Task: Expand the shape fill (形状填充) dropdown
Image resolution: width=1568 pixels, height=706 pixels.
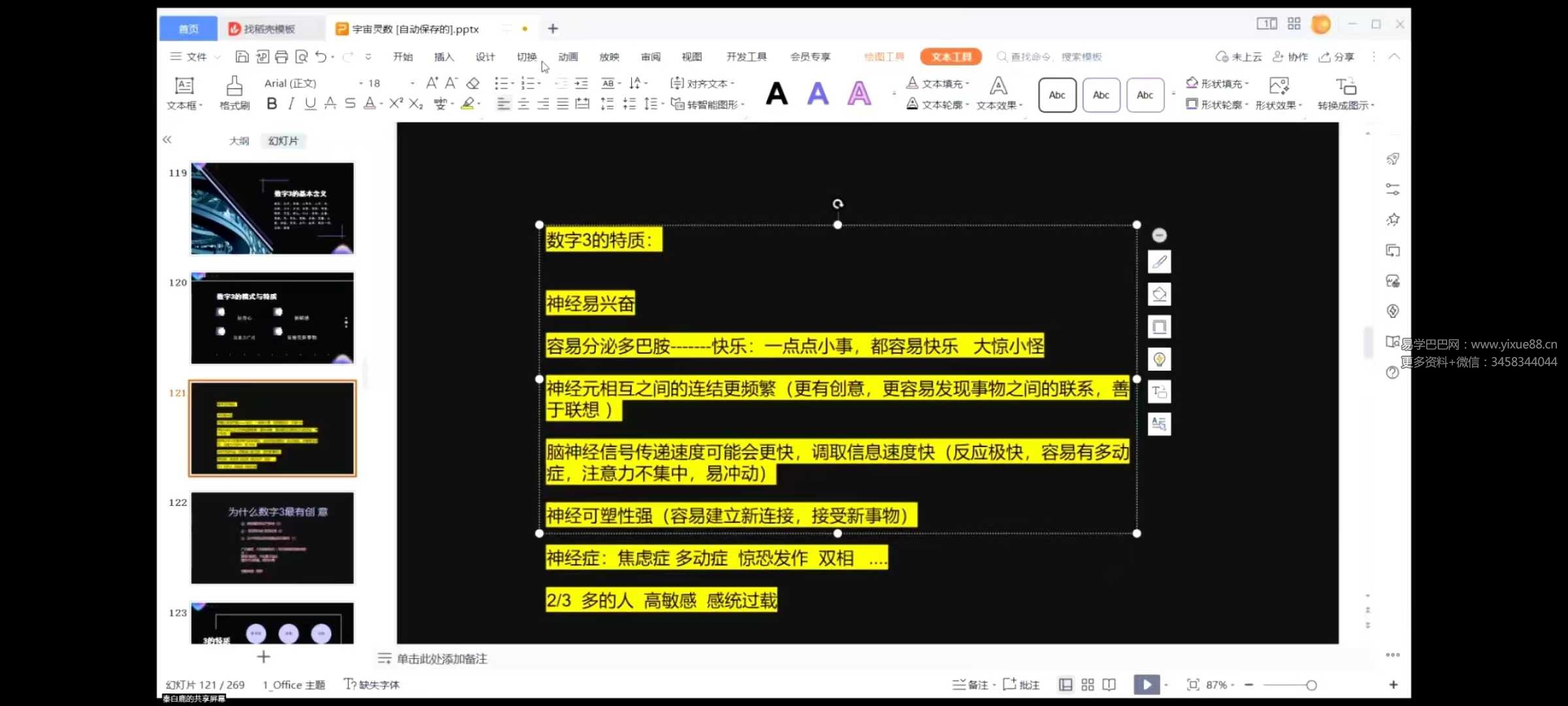Action: (1247, 84)
